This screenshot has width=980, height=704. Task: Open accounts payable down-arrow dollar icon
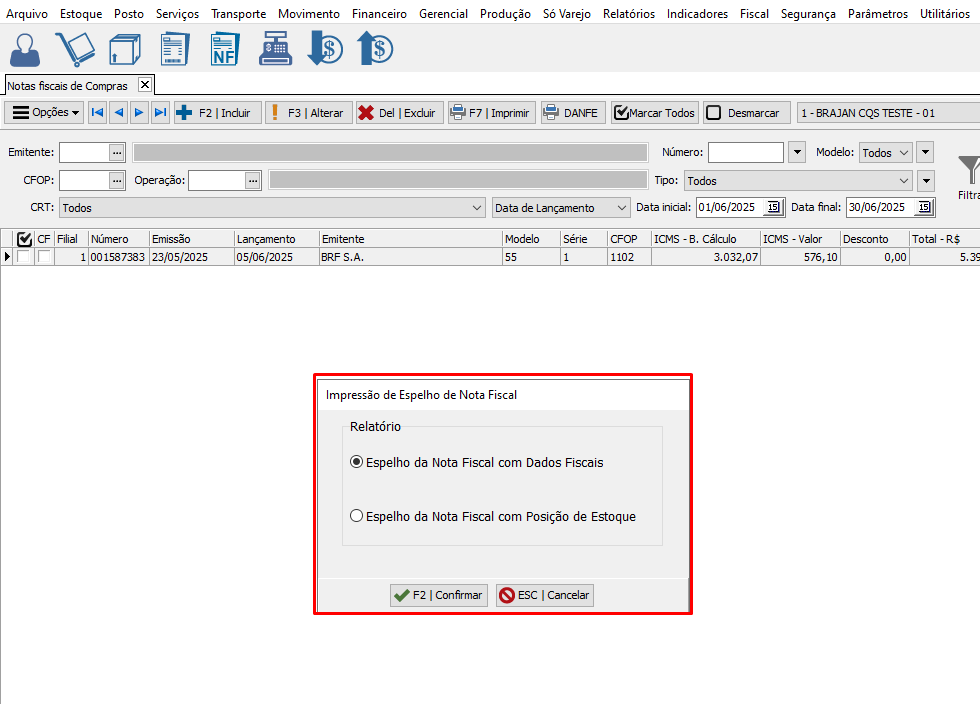point(325,48)
